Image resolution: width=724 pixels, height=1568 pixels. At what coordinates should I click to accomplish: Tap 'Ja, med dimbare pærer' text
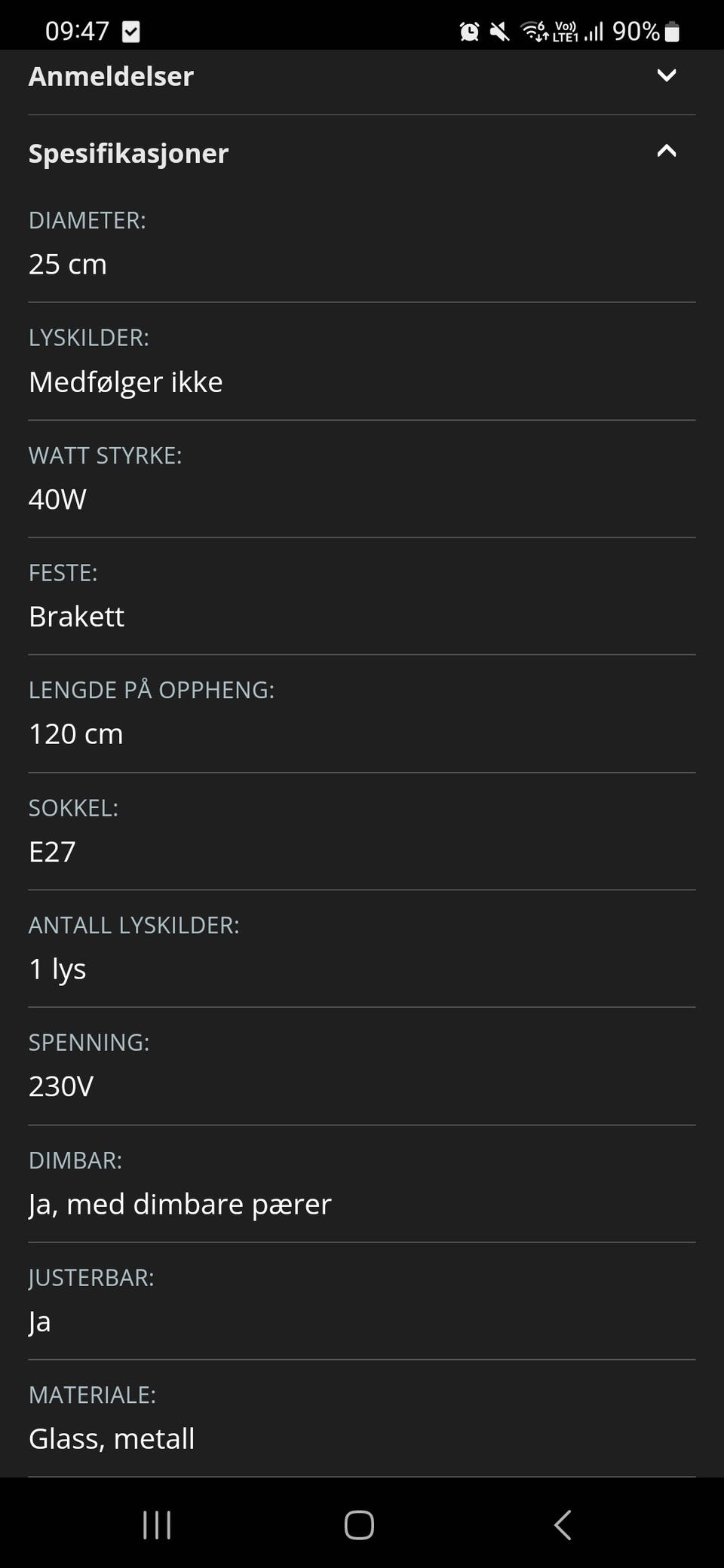(179, 1204)
